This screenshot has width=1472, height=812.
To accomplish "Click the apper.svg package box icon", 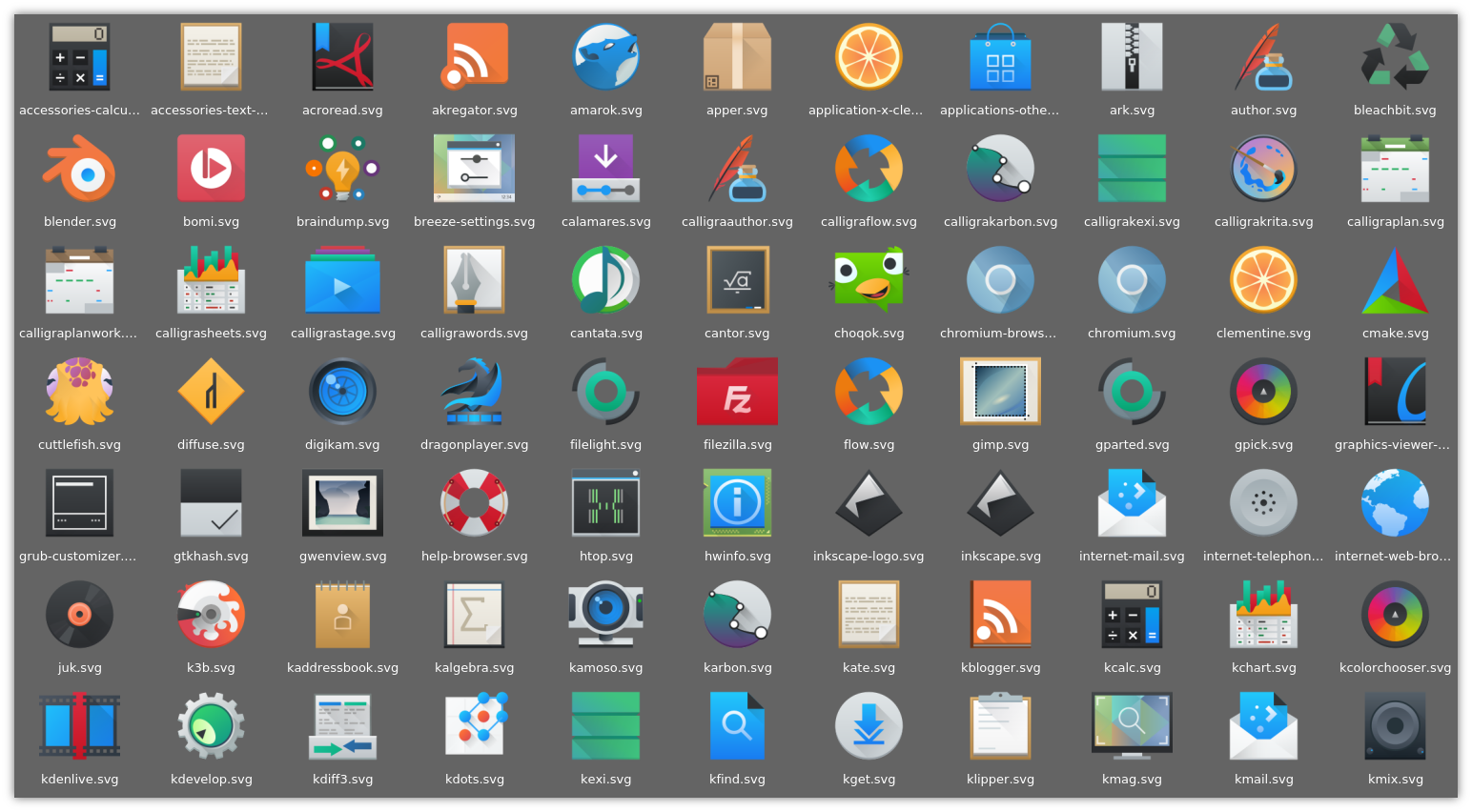I will tap(737, 56).
